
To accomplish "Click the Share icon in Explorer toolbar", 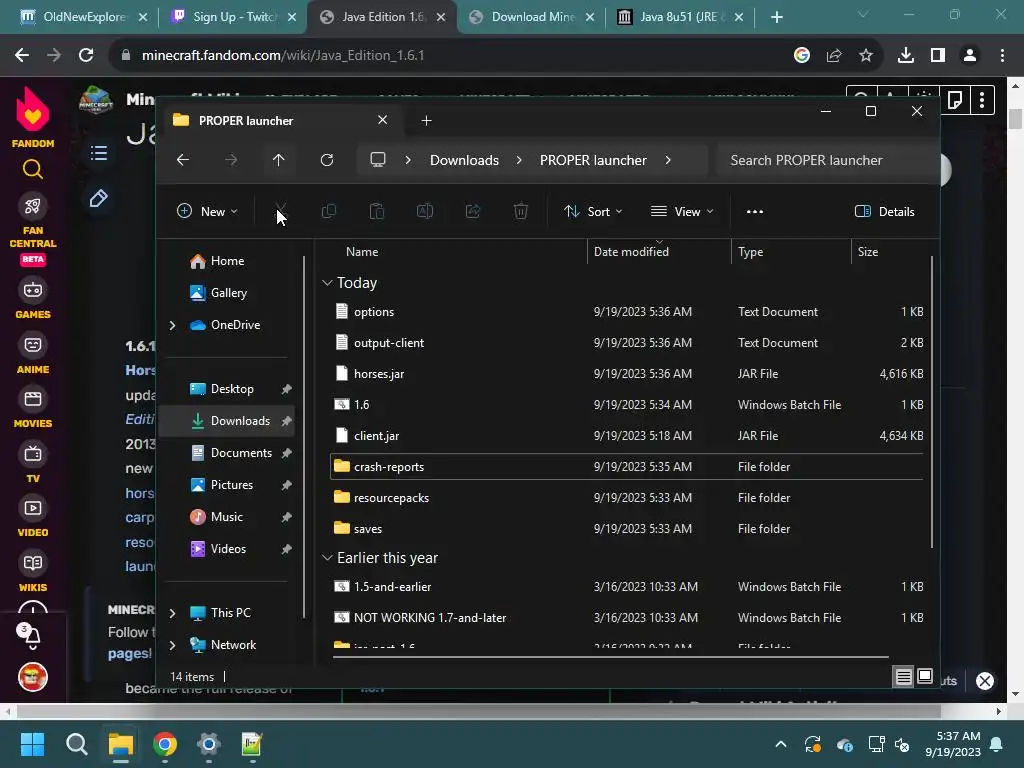I will (473, 211).
